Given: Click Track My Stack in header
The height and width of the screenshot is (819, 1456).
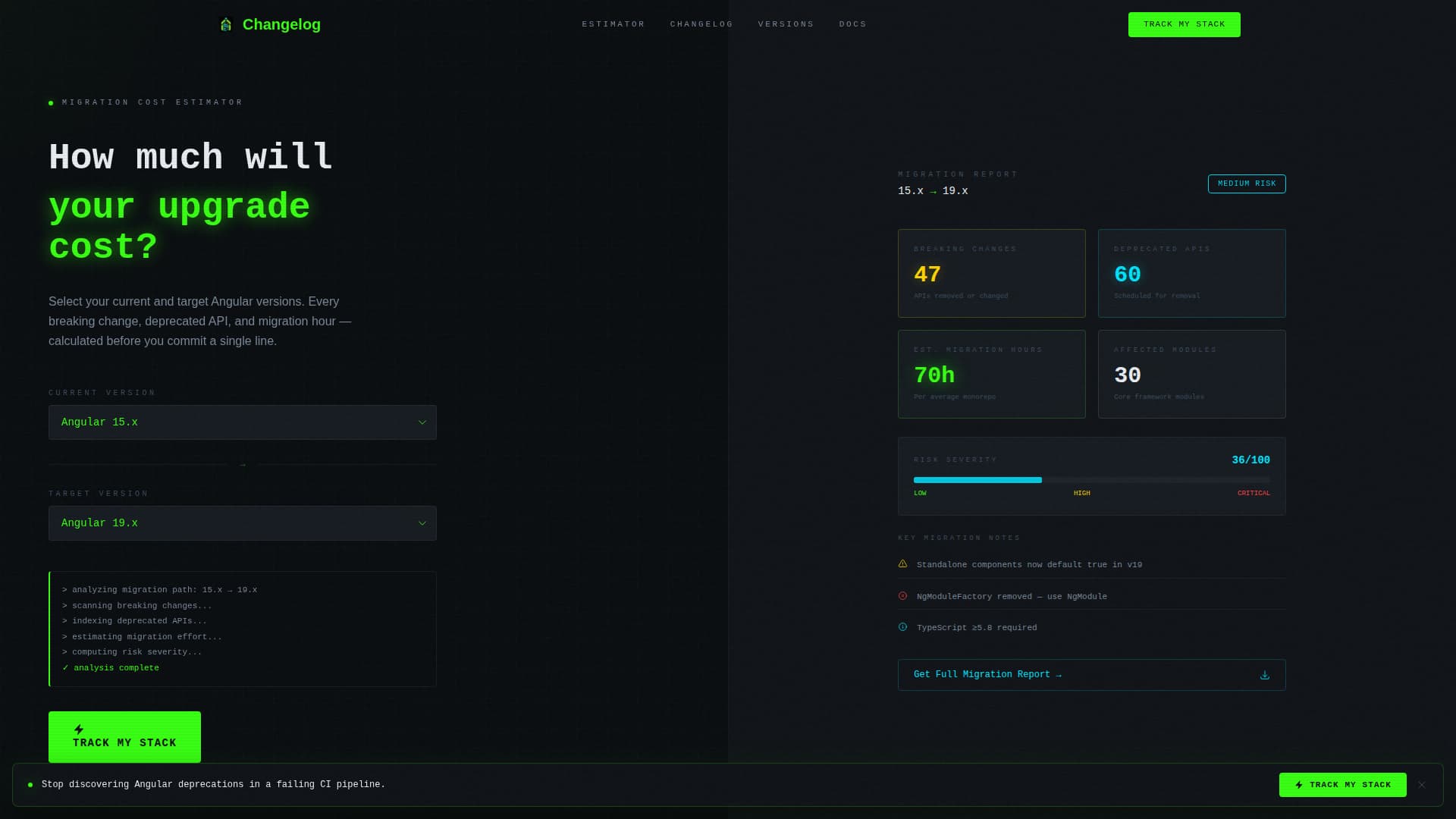Looking at the screenshot, I should tap(1184, 24).
